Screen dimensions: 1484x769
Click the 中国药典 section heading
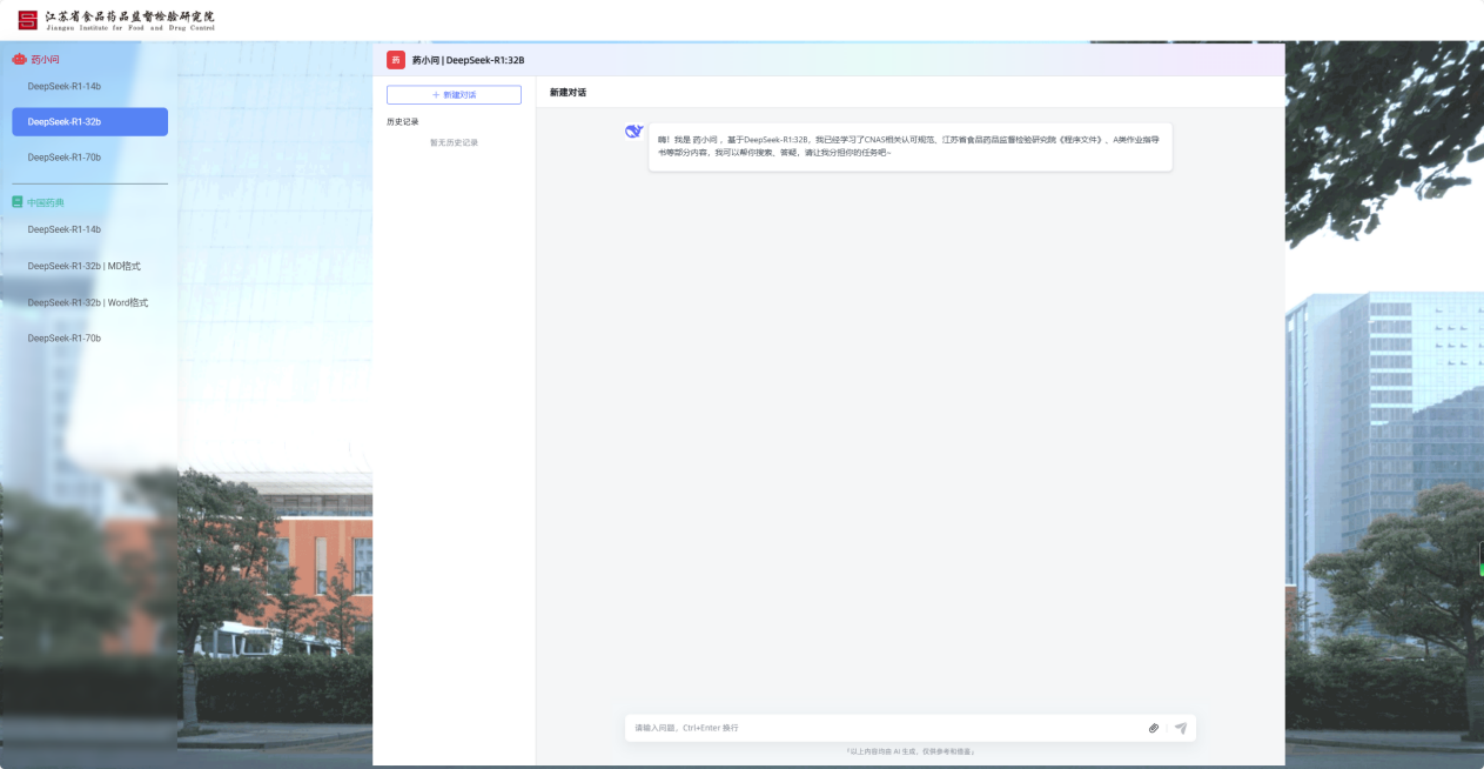(x=45, y=203)
